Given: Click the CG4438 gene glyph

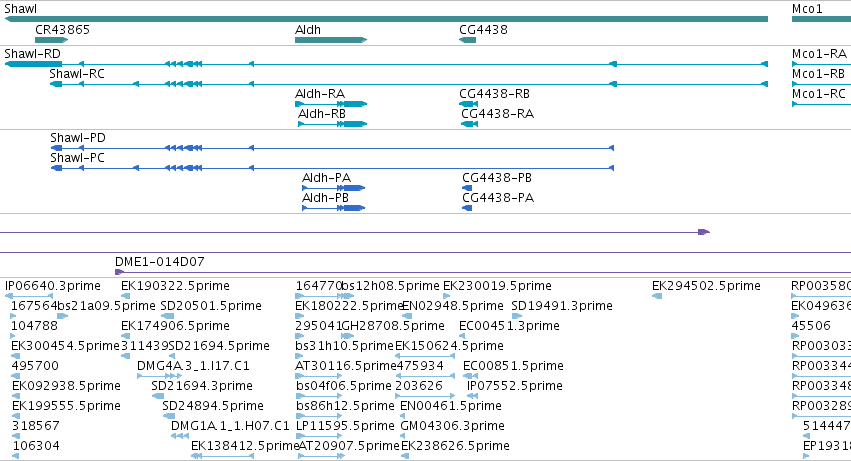Looking at the screenshot, I should click(x=467, y=40).
